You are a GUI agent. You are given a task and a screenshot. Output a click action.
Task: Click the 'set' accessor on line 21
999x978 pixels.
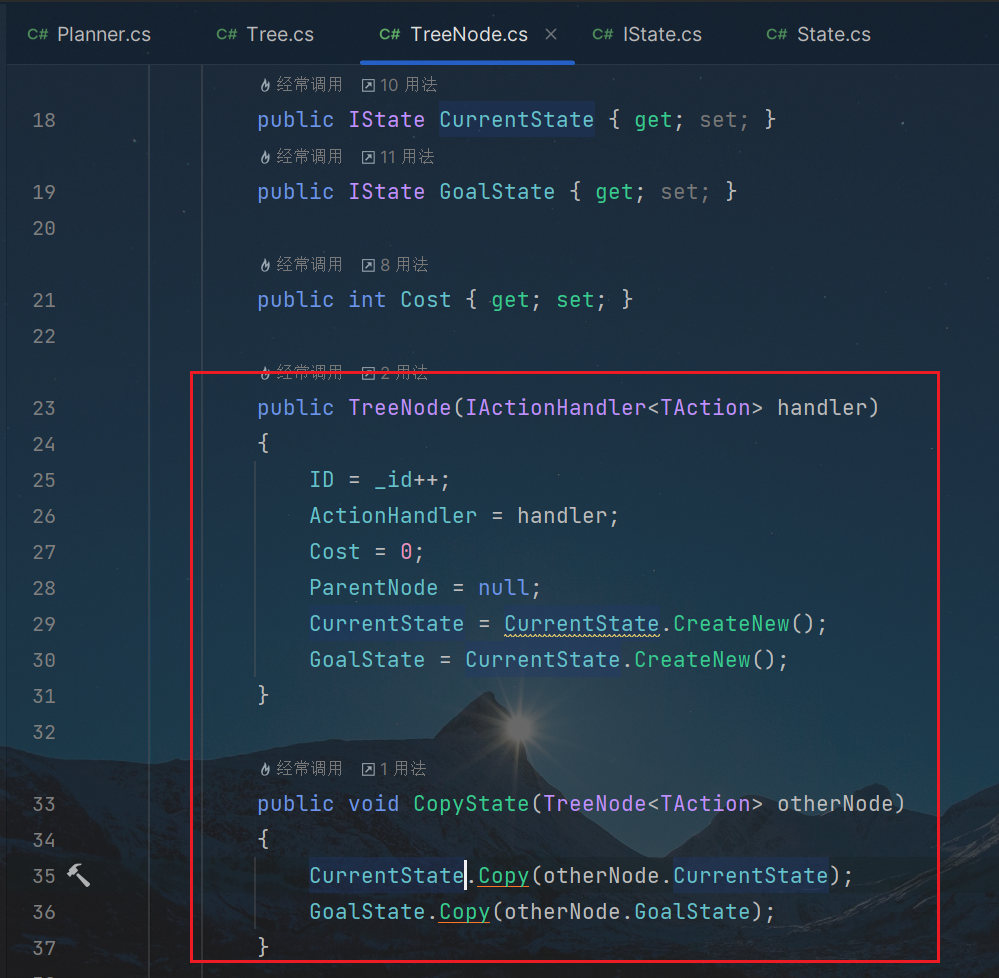575,300
